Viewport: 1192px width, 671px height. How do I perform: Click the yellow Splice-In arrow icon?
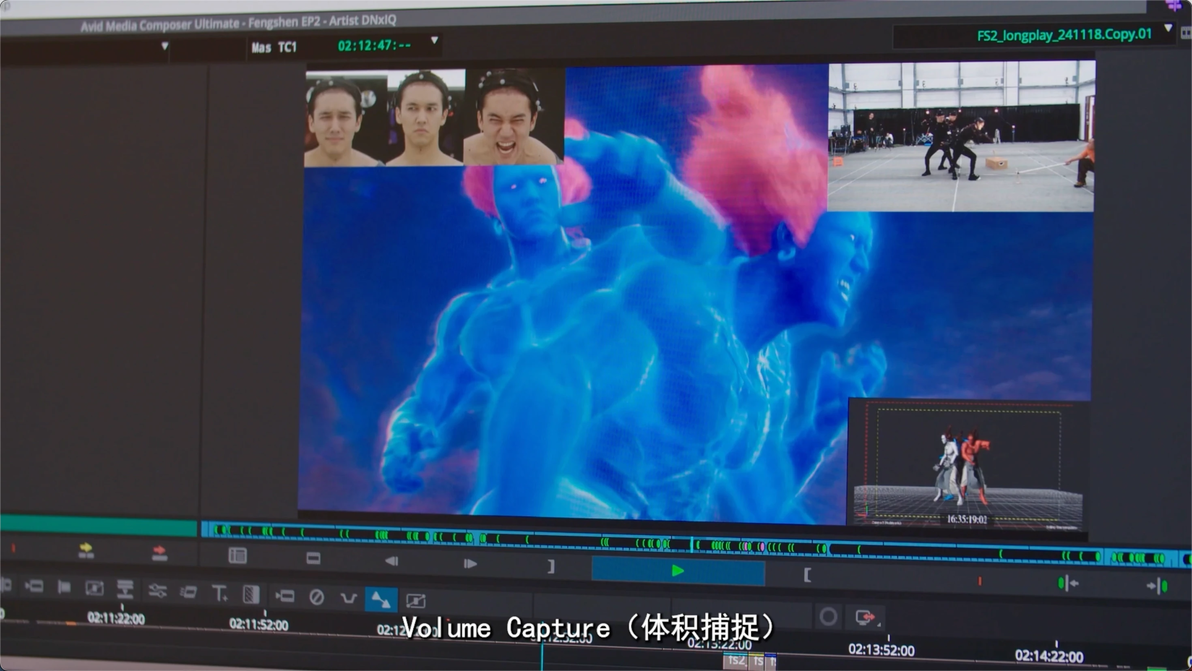[x=86, y=550]
